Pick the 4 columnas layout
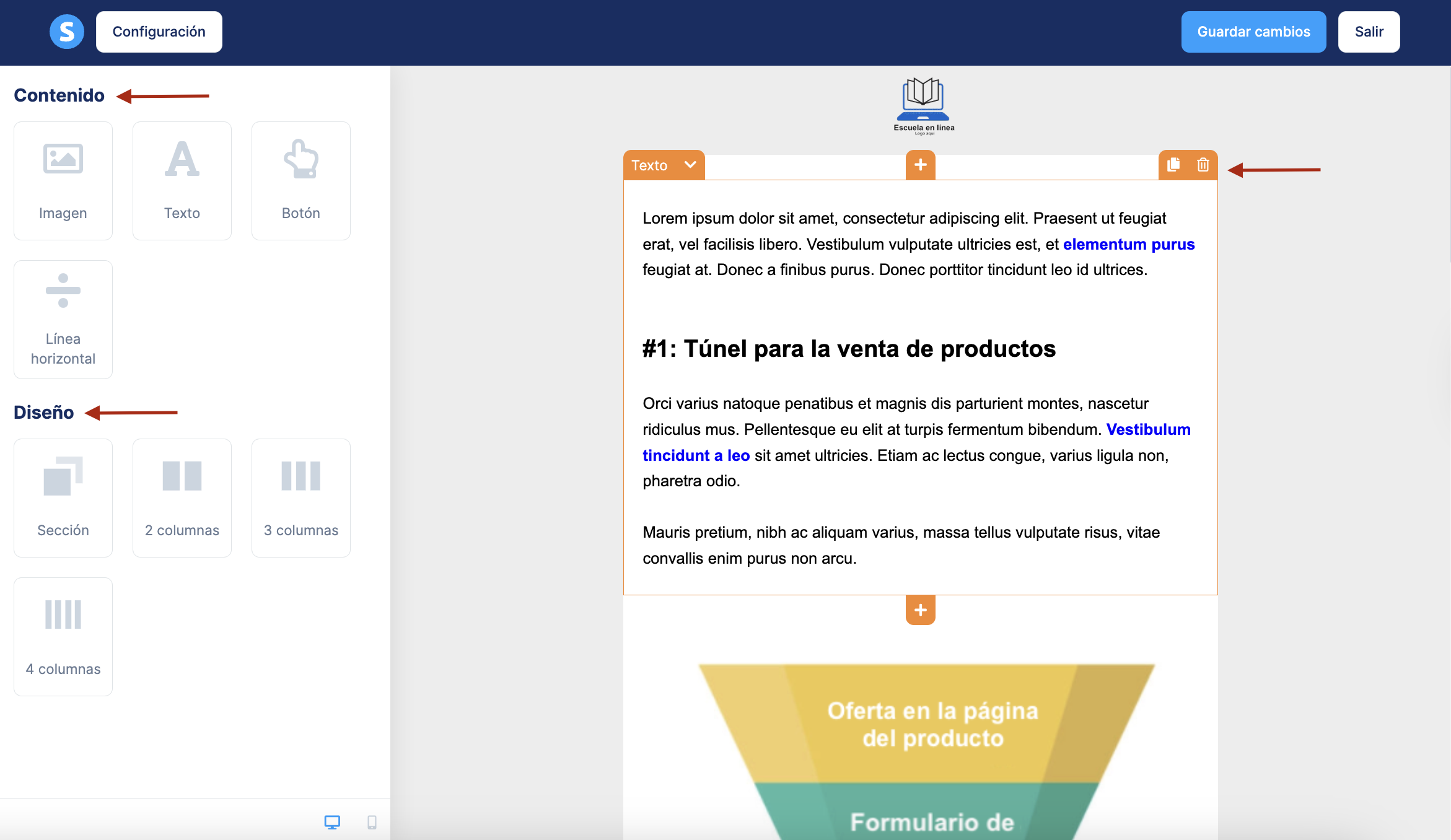This screenshot has height=840, width=1451. tap(63, 636)
